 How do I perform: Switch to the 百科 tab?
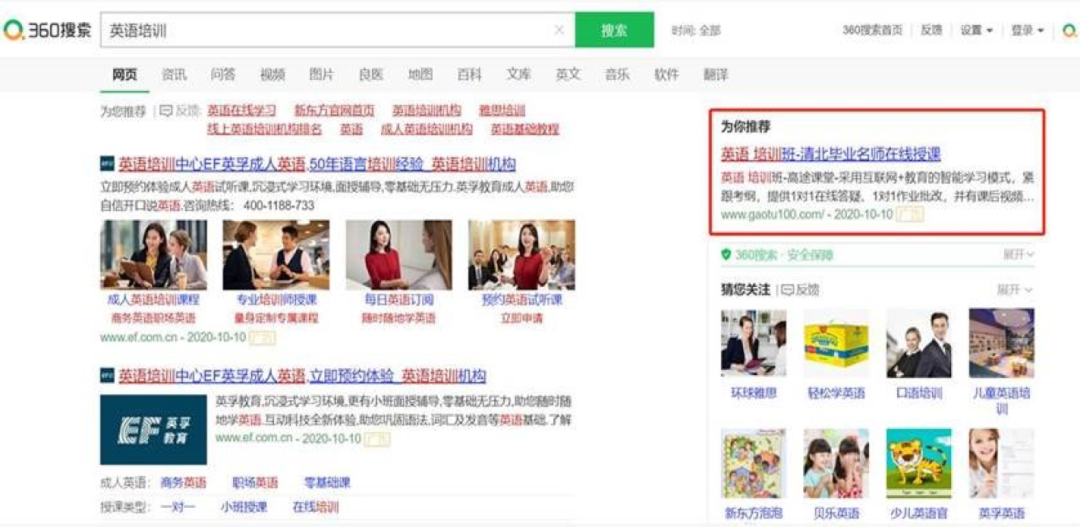pyautogui.click(x=469, y=75)
